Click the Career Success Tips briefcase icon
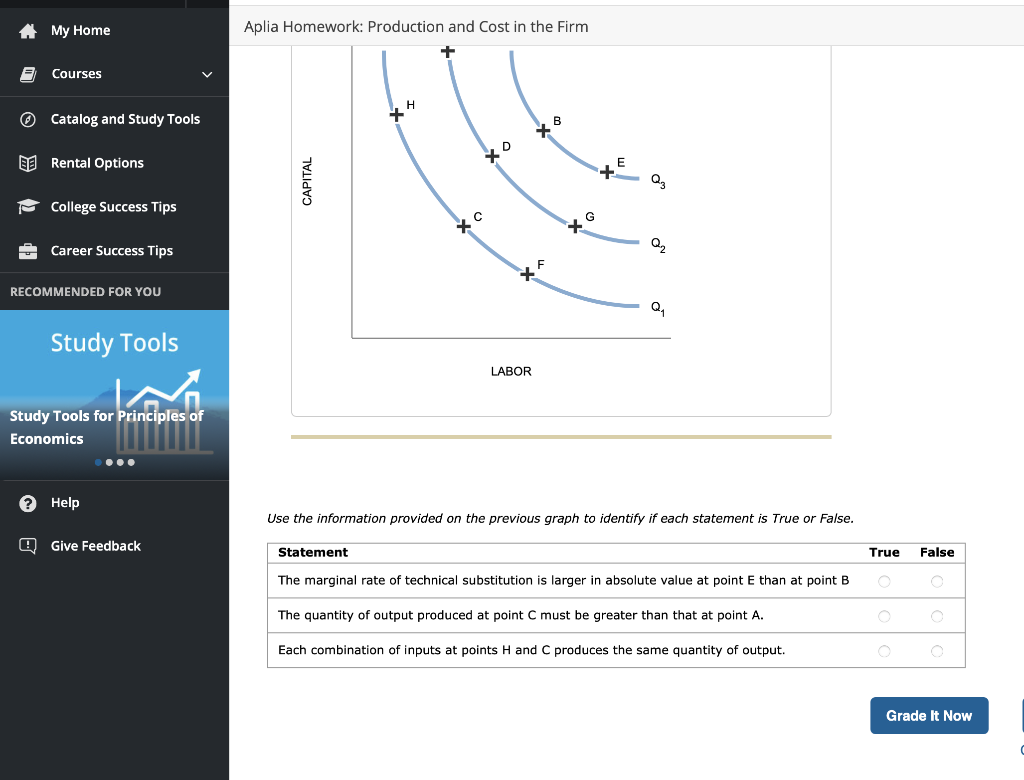 click(29, 250)
